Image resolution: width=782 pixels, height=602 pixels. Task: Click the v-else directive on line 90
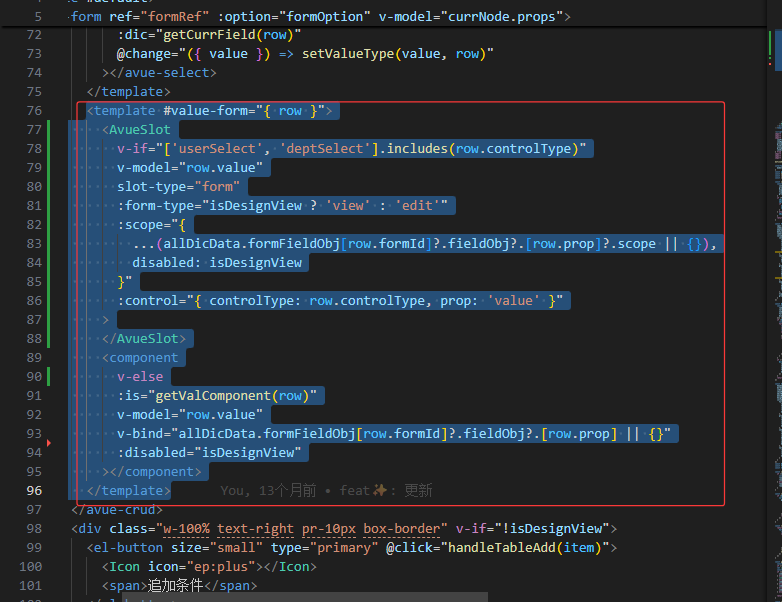[x=140, y=377]
